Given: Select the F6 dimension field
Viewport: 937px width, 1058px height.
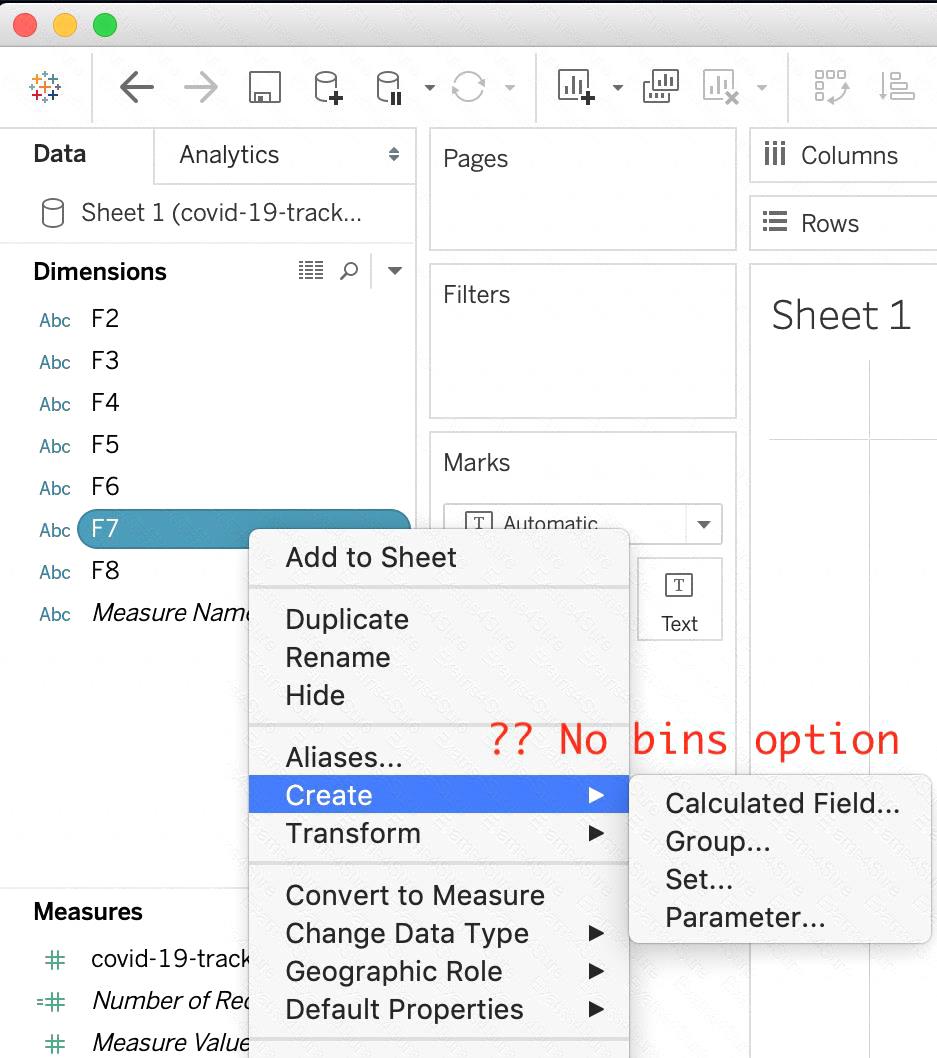Looking at the screenshot, I should click(x=105, y=486).
